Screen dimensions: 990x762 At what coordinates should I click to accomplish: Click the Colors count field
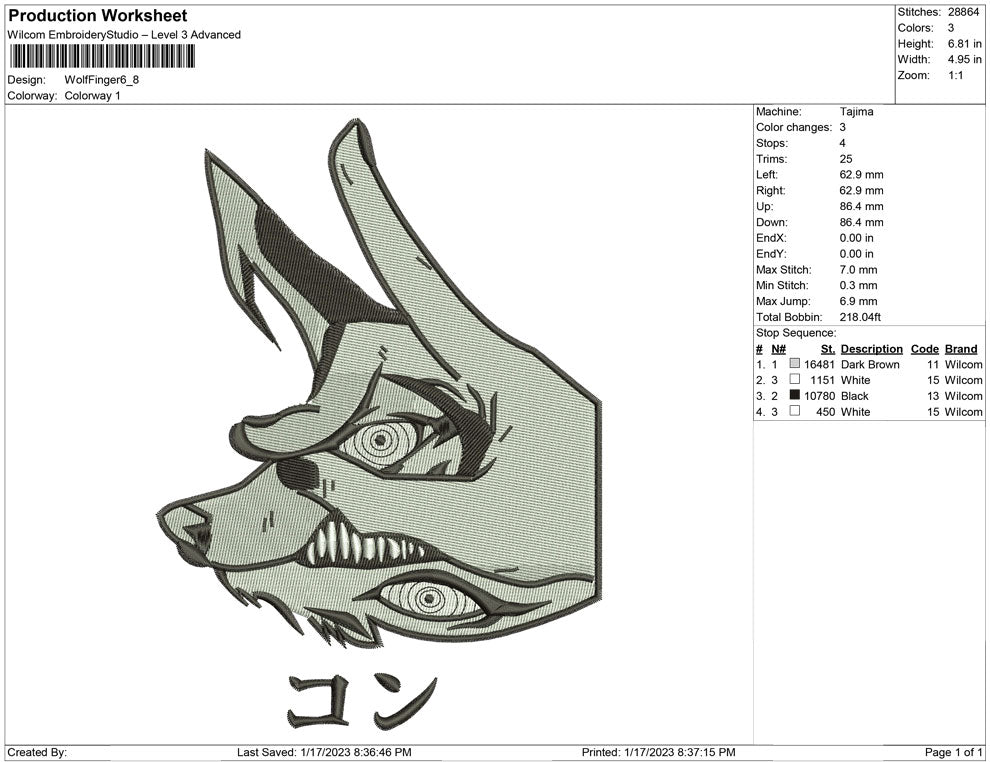(x=928, y=28)
